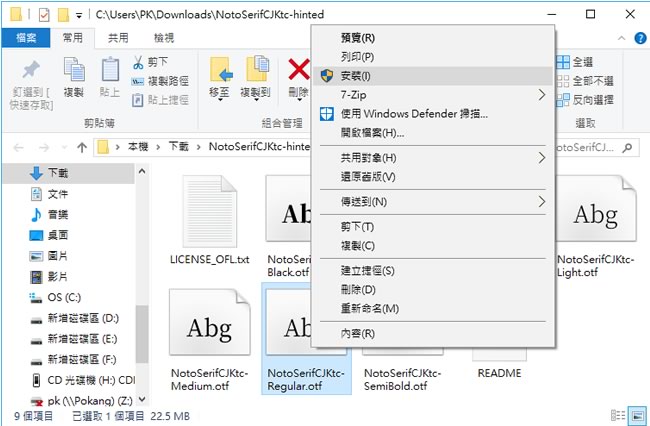Click the Forward arrow navigation button
The width and height of the screenshot is (650, 426).
[x=44, y=148]
